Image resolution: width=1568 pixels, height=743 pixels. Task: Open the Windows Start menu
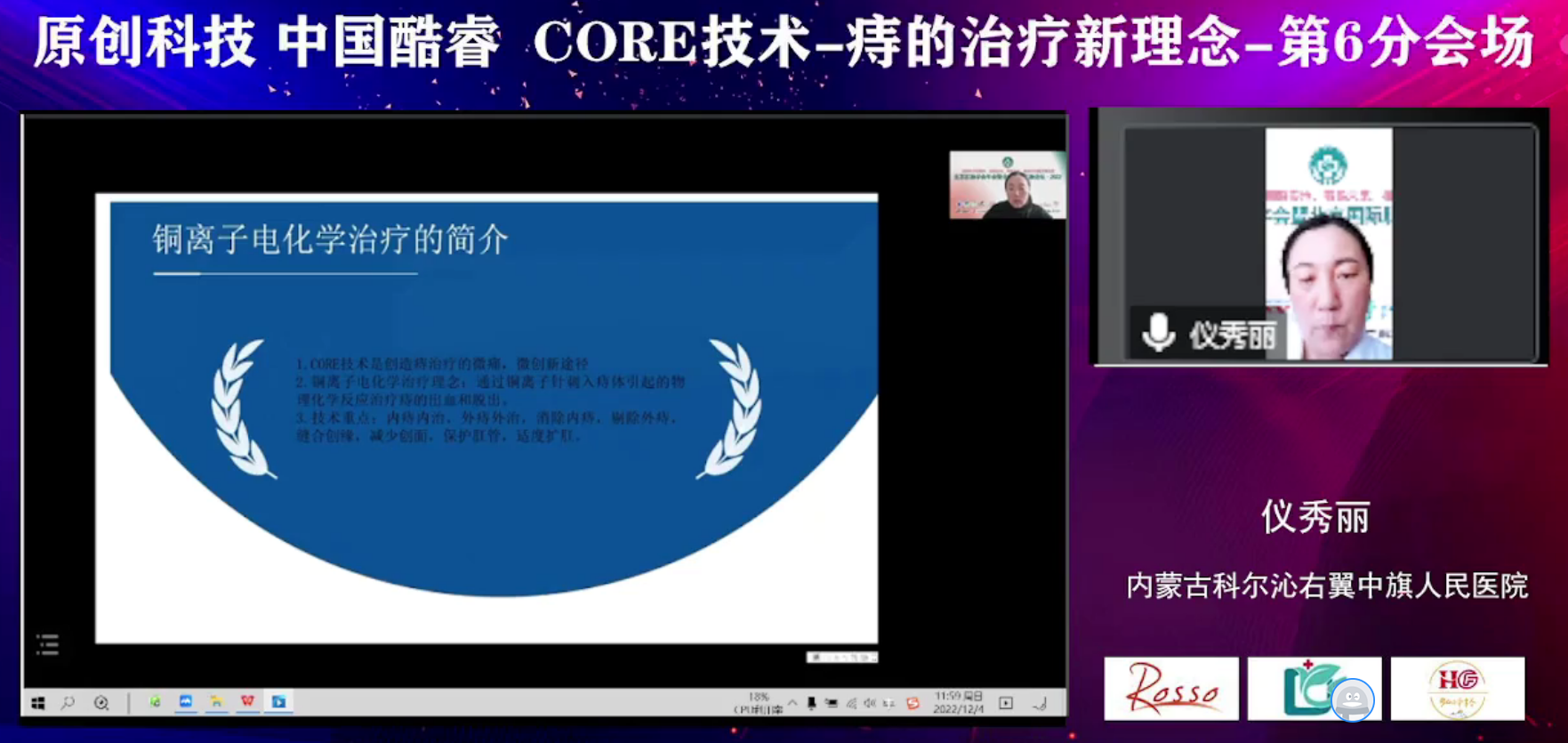[x=38, y=703]
